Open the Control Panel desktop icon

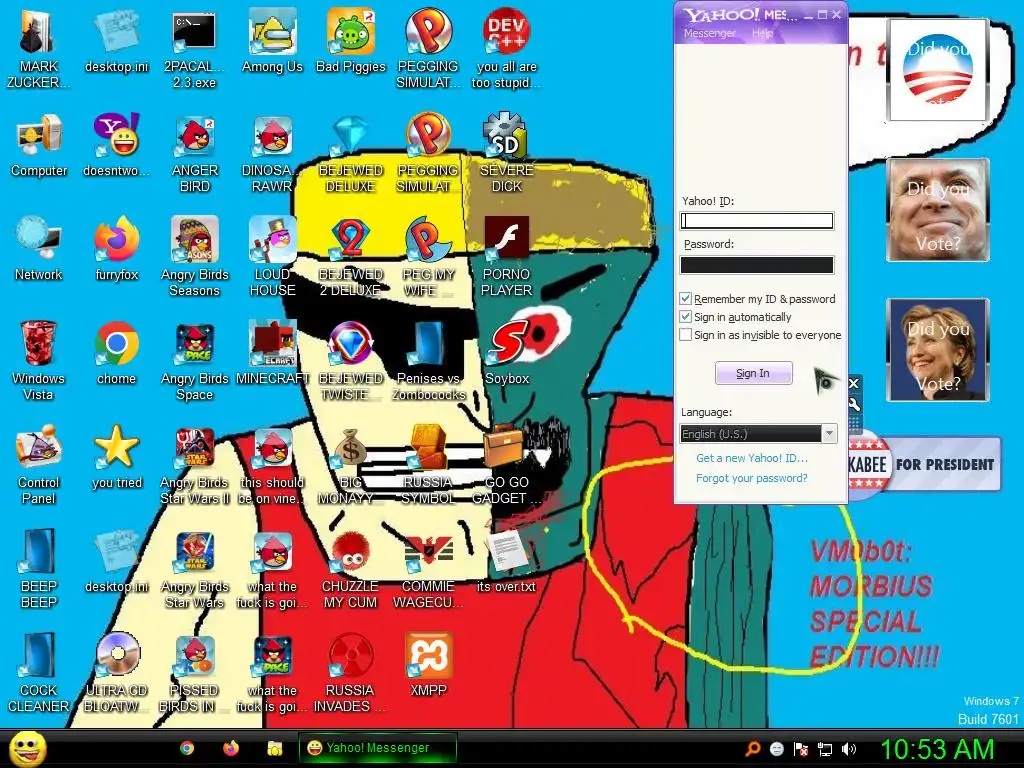[x=38, y=464]
